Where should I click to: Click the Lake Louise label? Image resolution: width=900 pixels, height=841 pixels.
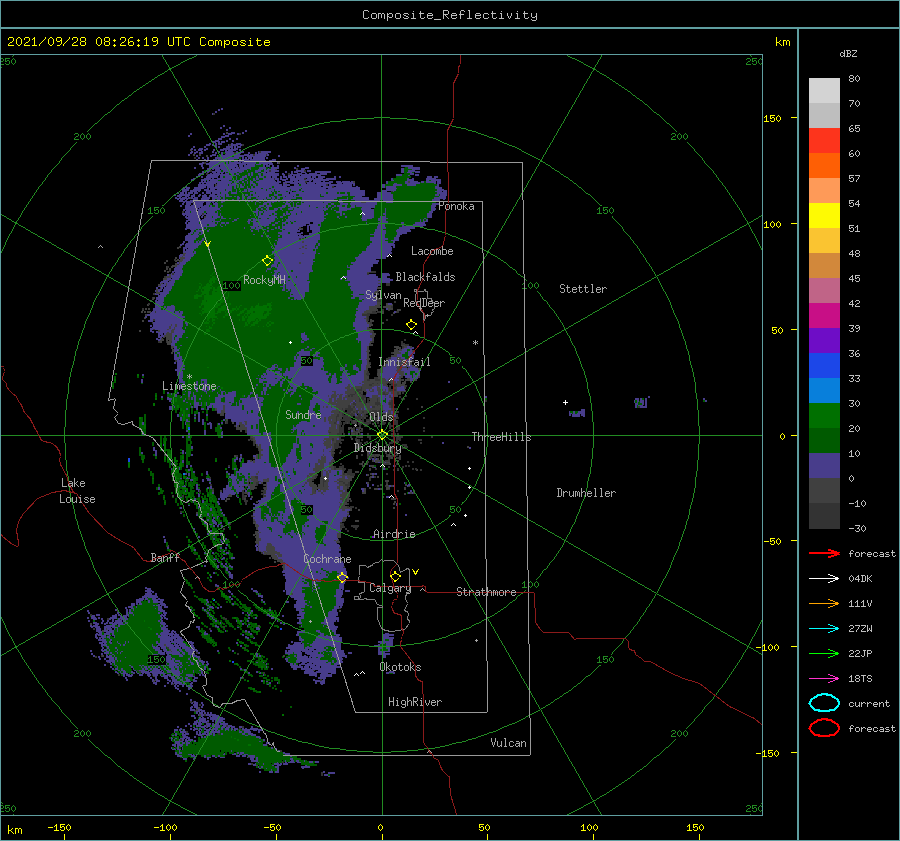(x=77, y=491)
